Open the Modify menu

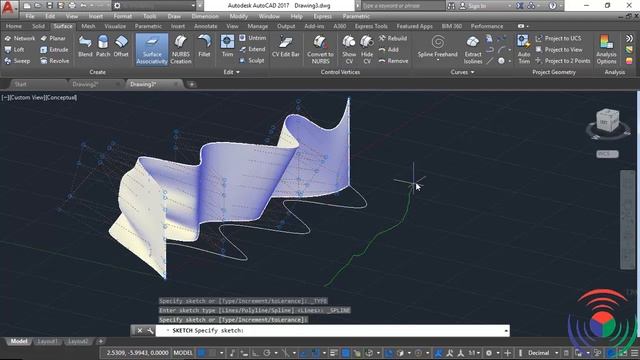tap(238, 16)
